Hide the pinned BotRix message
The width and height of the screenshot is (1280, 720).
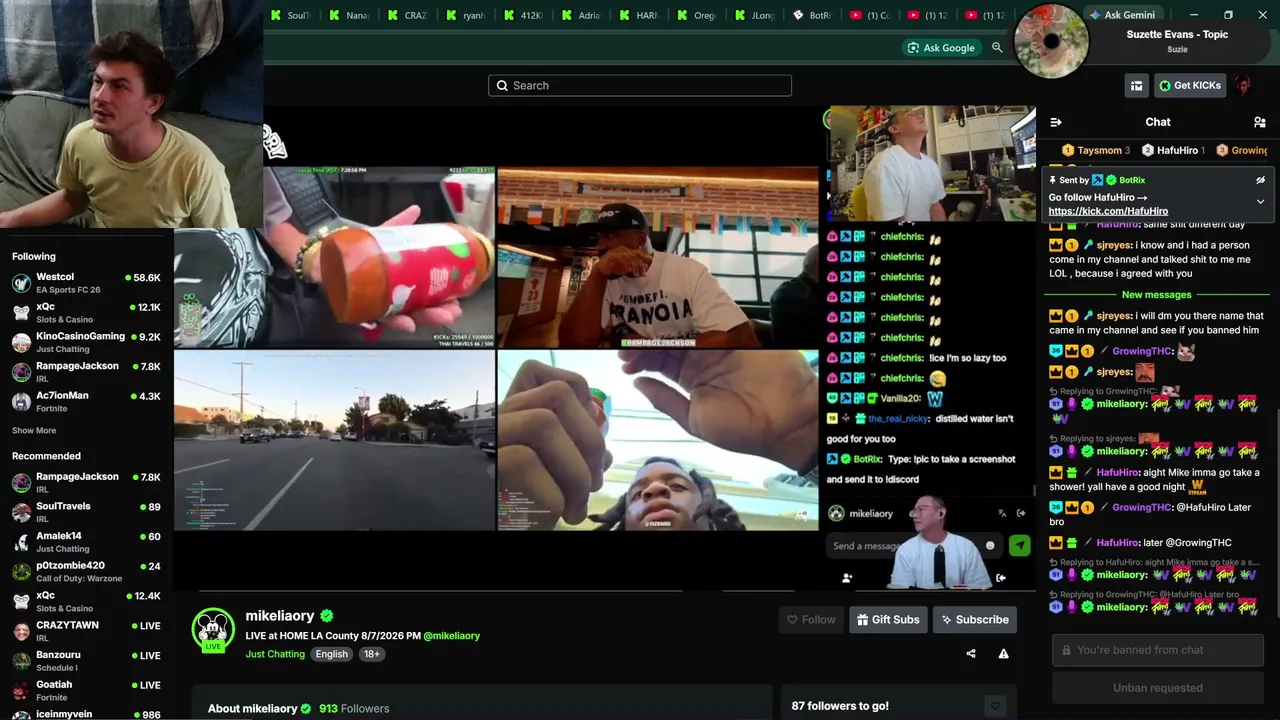click(x=1260, y=180)
